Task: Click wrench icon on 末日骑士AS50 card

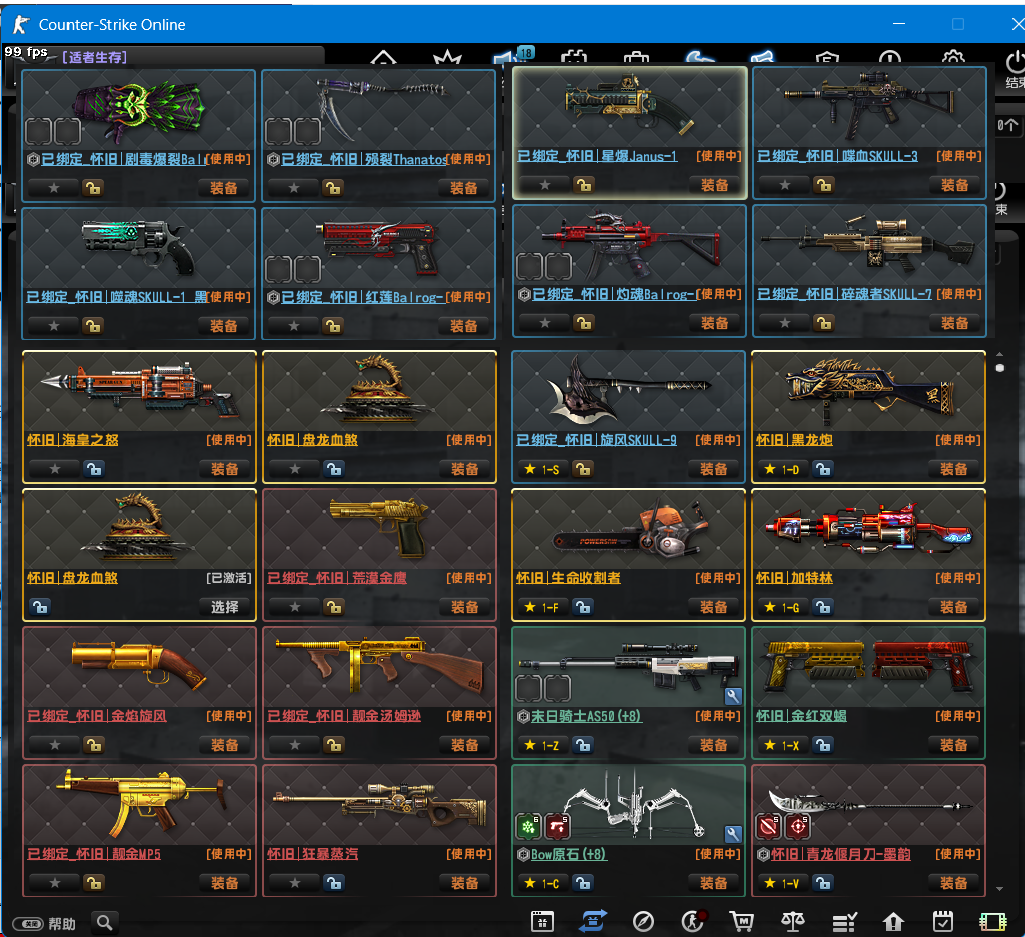Action: click(x=733, y=695)
